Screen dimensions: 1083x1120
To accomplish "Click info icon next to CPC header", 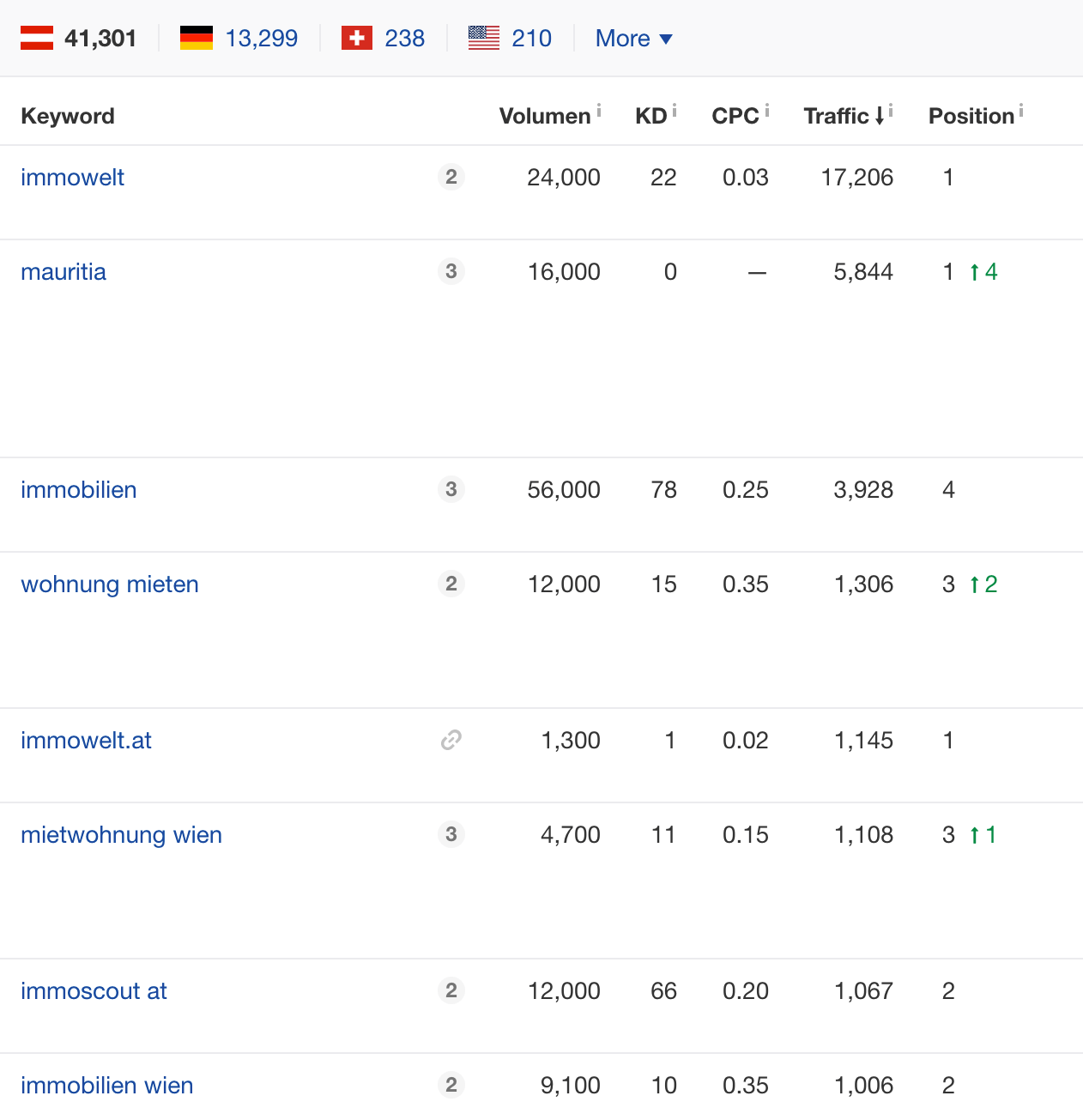I will pos(767,110).
